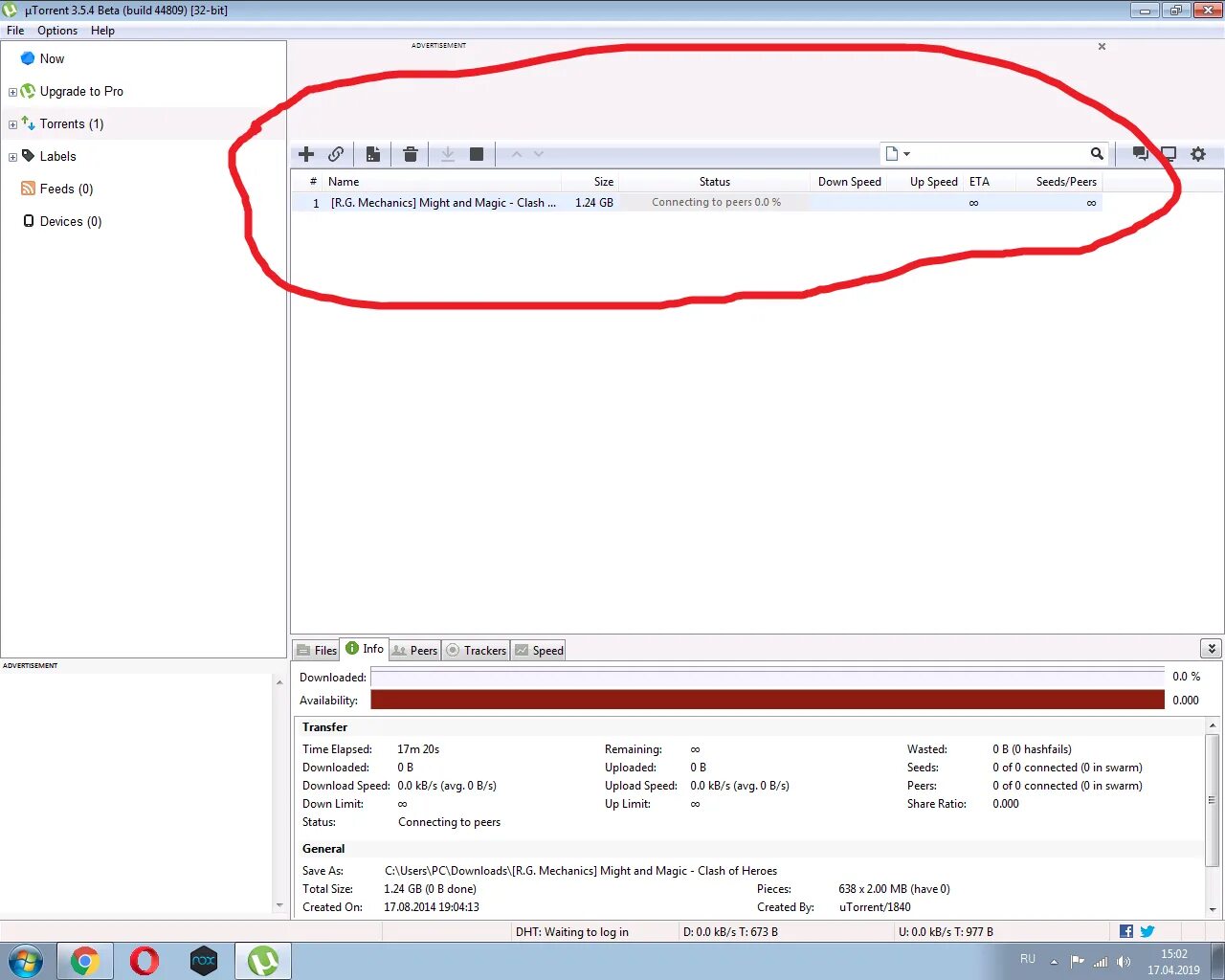Select the Might and Magic torrent row
Image resolution: width=1225 pixels, height=980 pixels.
[697, 203]
